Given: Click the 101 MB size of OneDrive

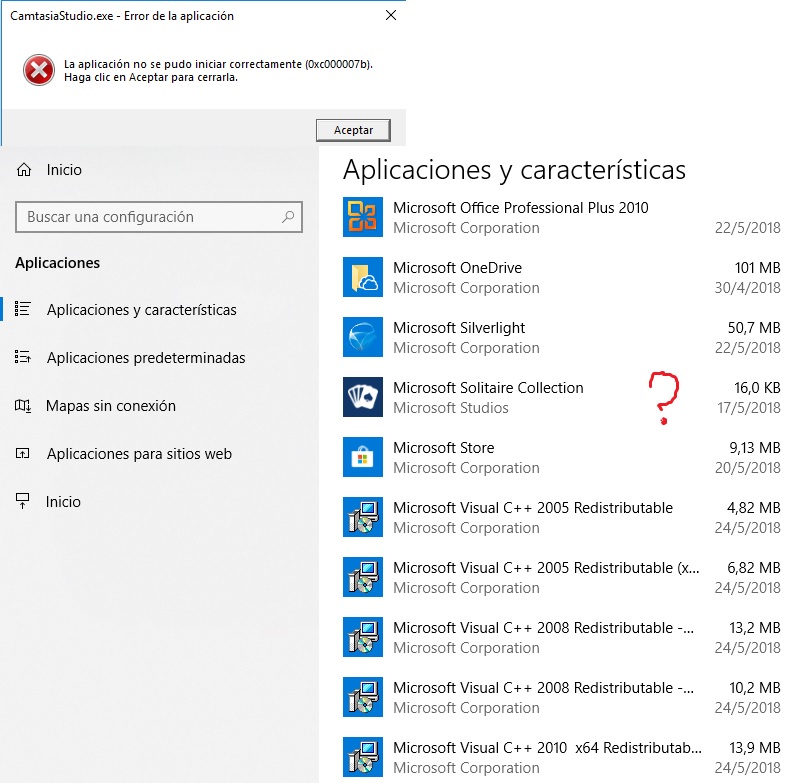Looking at the screenshot, I should coord(757,268).
